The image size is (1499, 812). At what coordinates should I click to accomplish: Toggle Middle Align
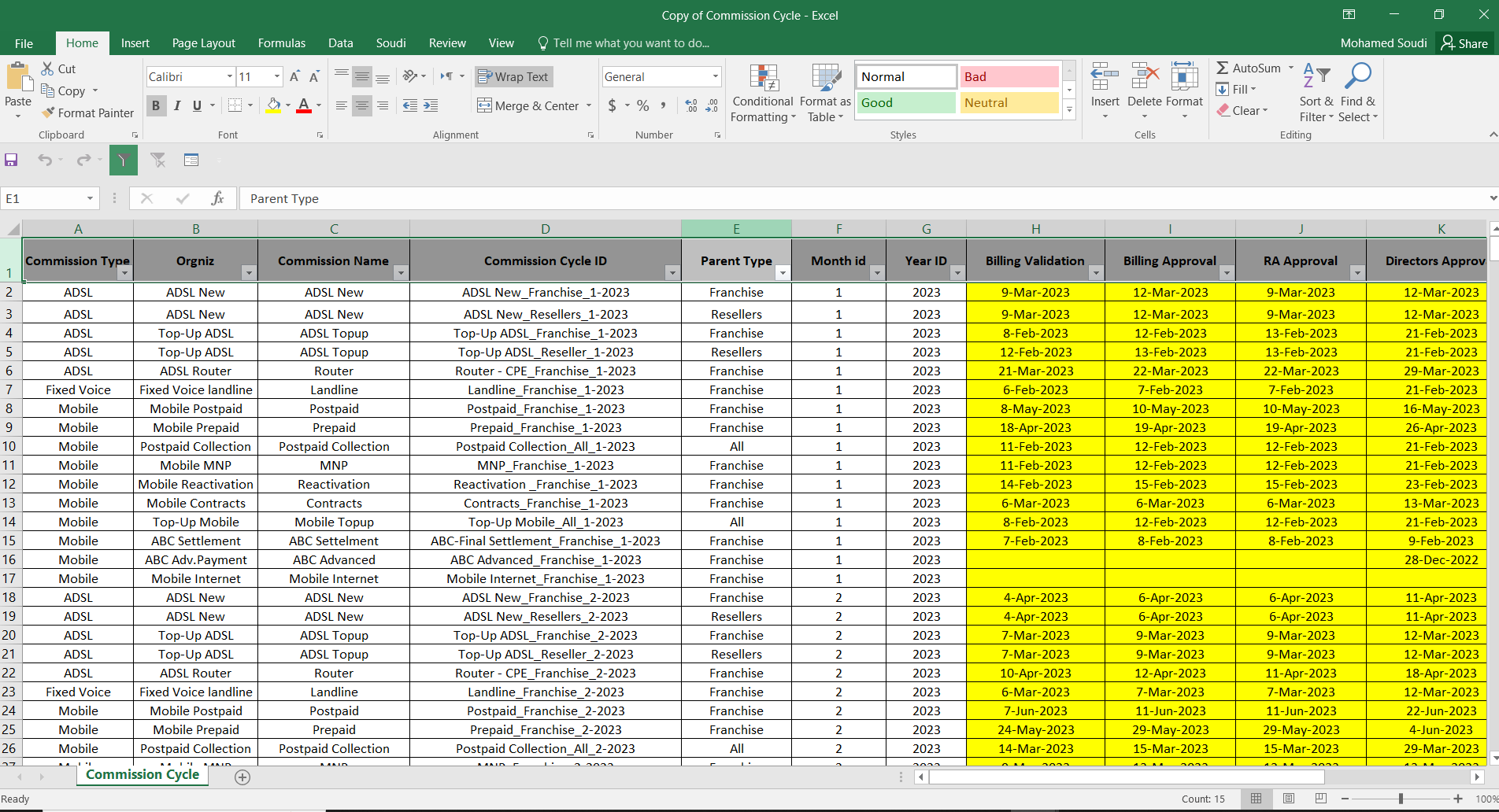[x=362, y=76]
